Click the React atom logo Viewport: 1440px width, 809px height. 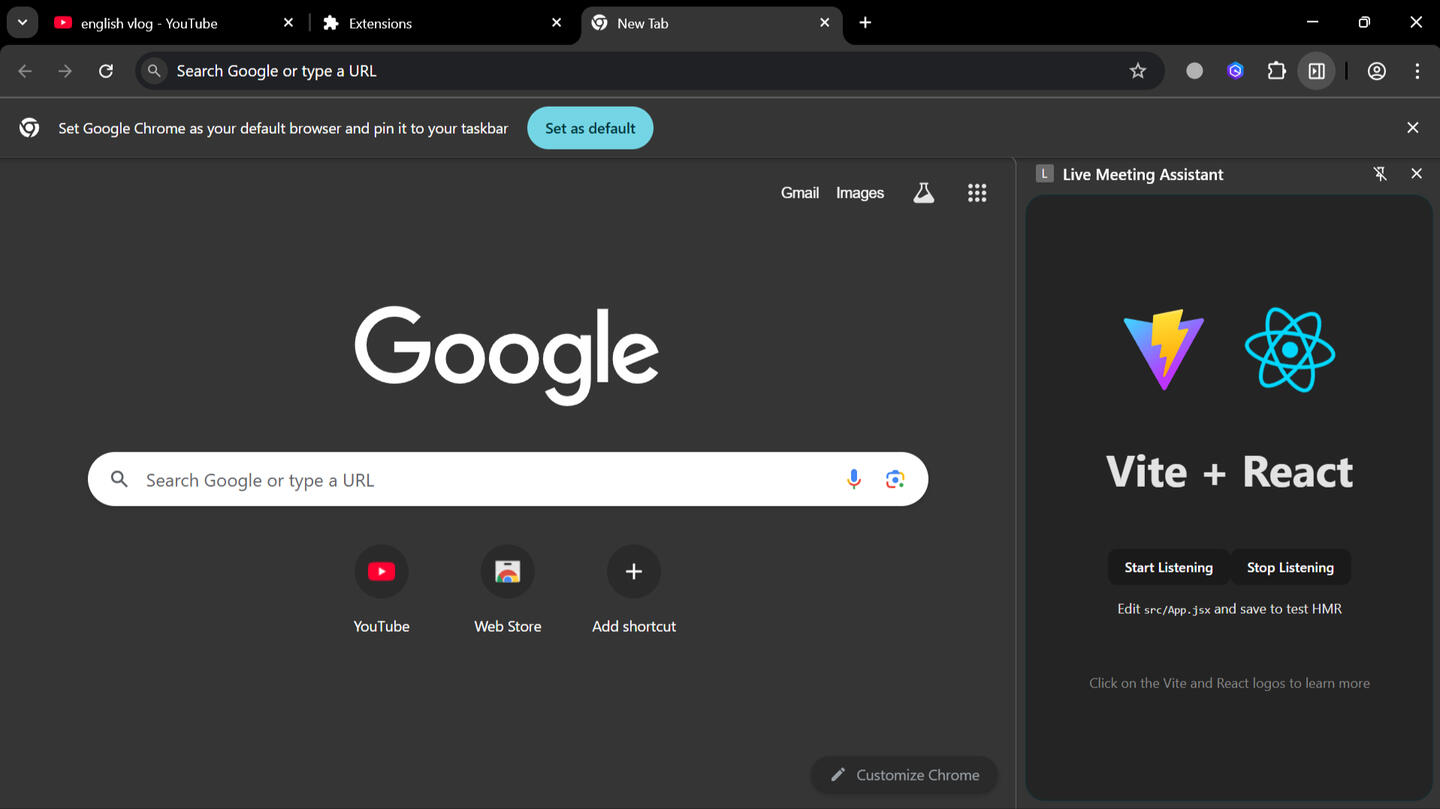click(x=1289, y=349)
